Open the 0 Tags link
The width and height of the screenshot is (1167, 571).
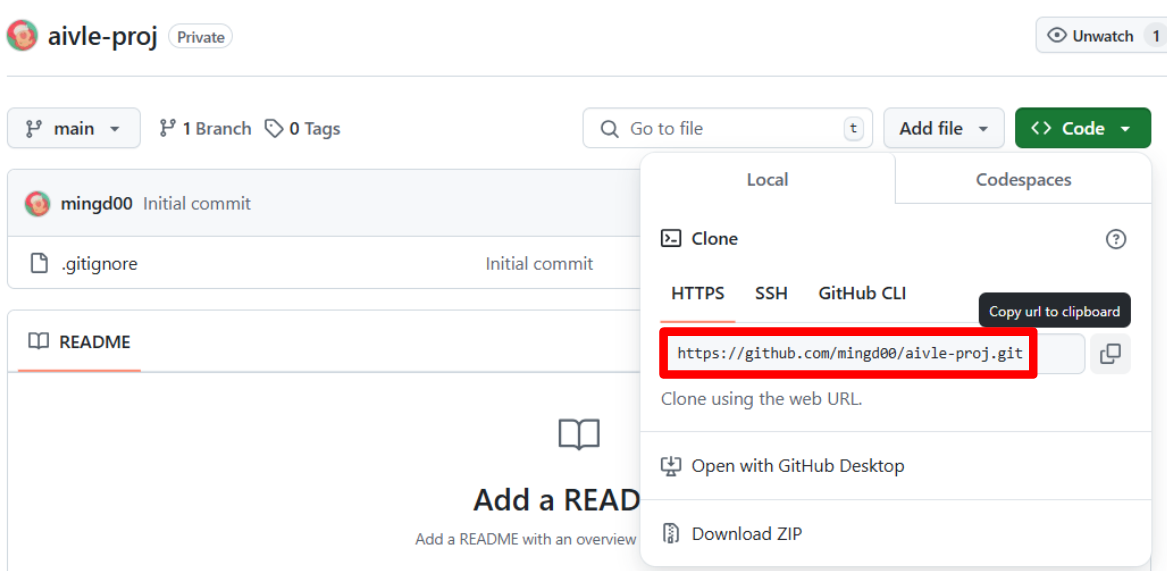coord(303,129)
